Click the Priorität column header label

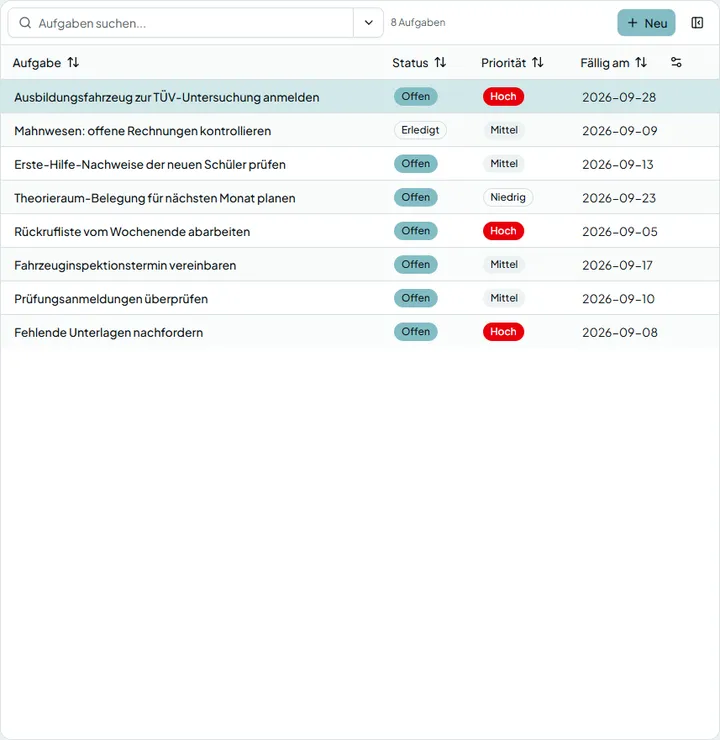coord(503,63)
